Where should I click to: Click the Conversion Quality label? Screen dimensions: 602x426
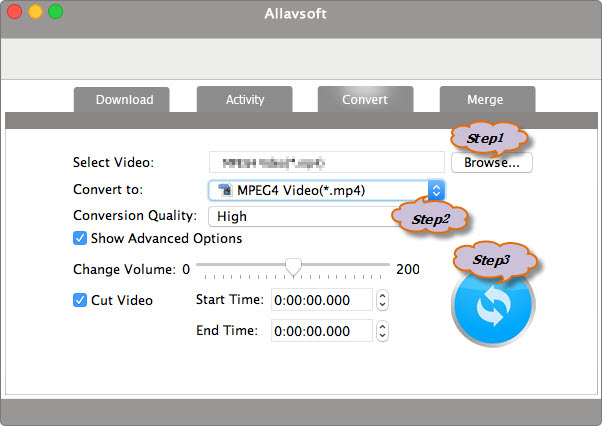click(x=135, y=216)
